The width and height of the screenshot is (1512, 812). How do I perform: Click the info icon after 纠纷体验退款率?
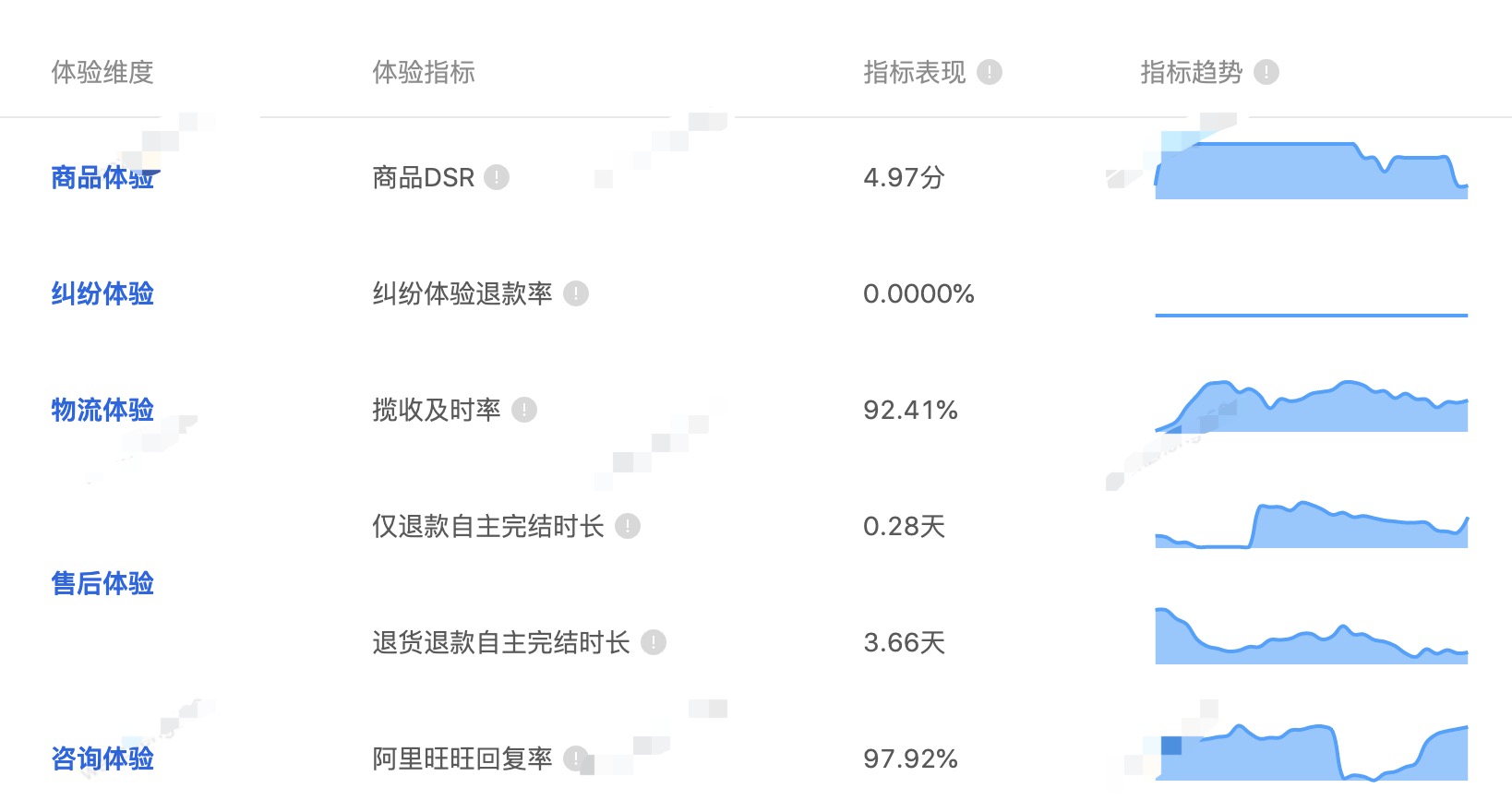(576, 293)
